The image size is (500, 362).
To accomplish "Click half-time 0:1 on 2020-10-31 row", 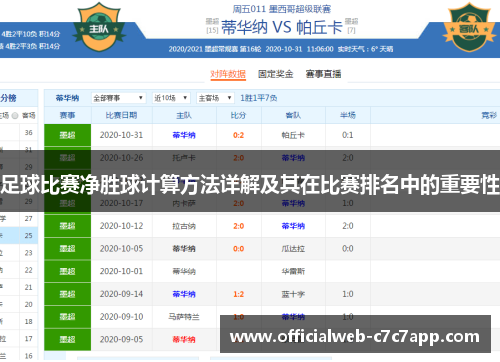I will (348, 135).
